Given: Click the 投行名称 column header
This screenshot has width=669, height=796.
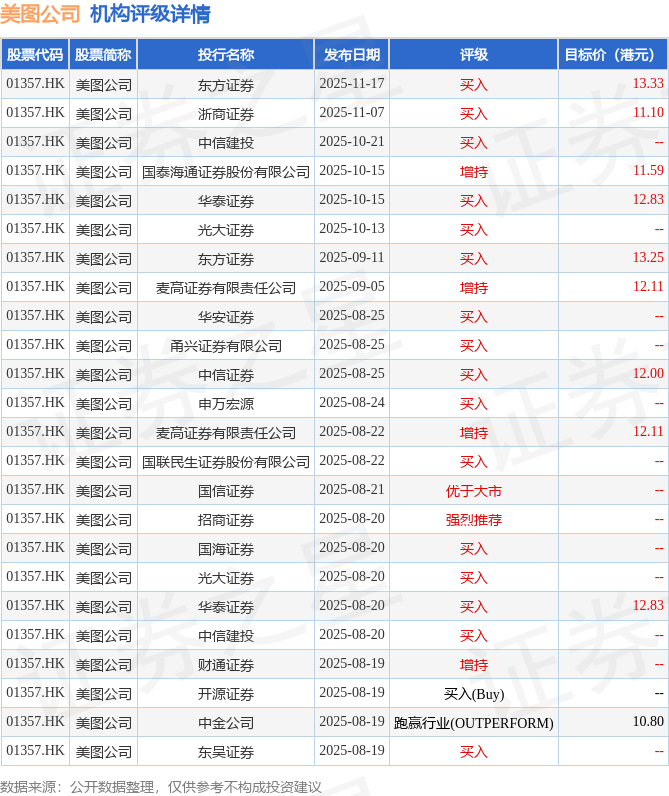Looking at the screenshot, I should coord(226,54).
